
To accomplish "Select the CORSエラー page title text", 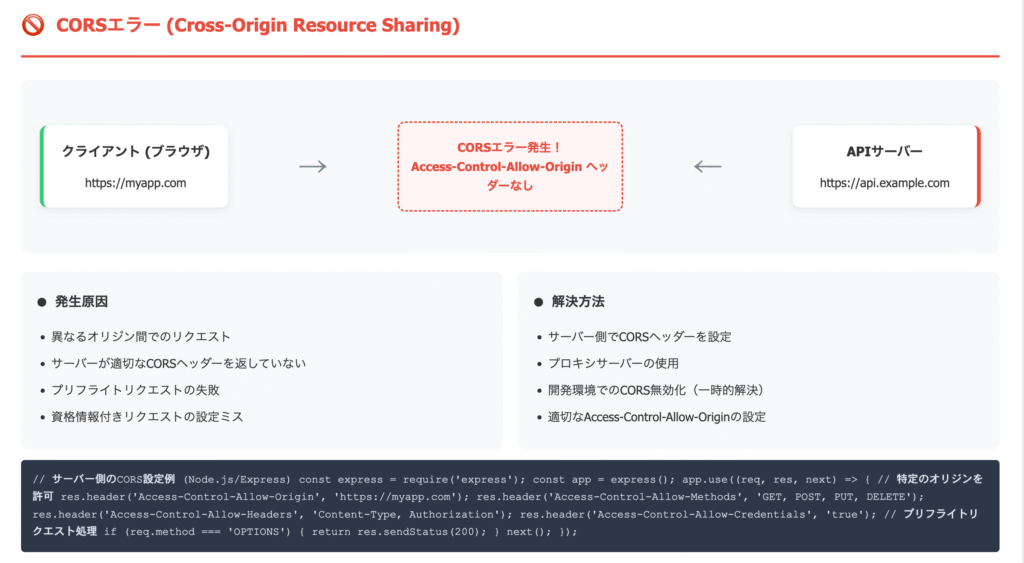I will pos(258,26).
